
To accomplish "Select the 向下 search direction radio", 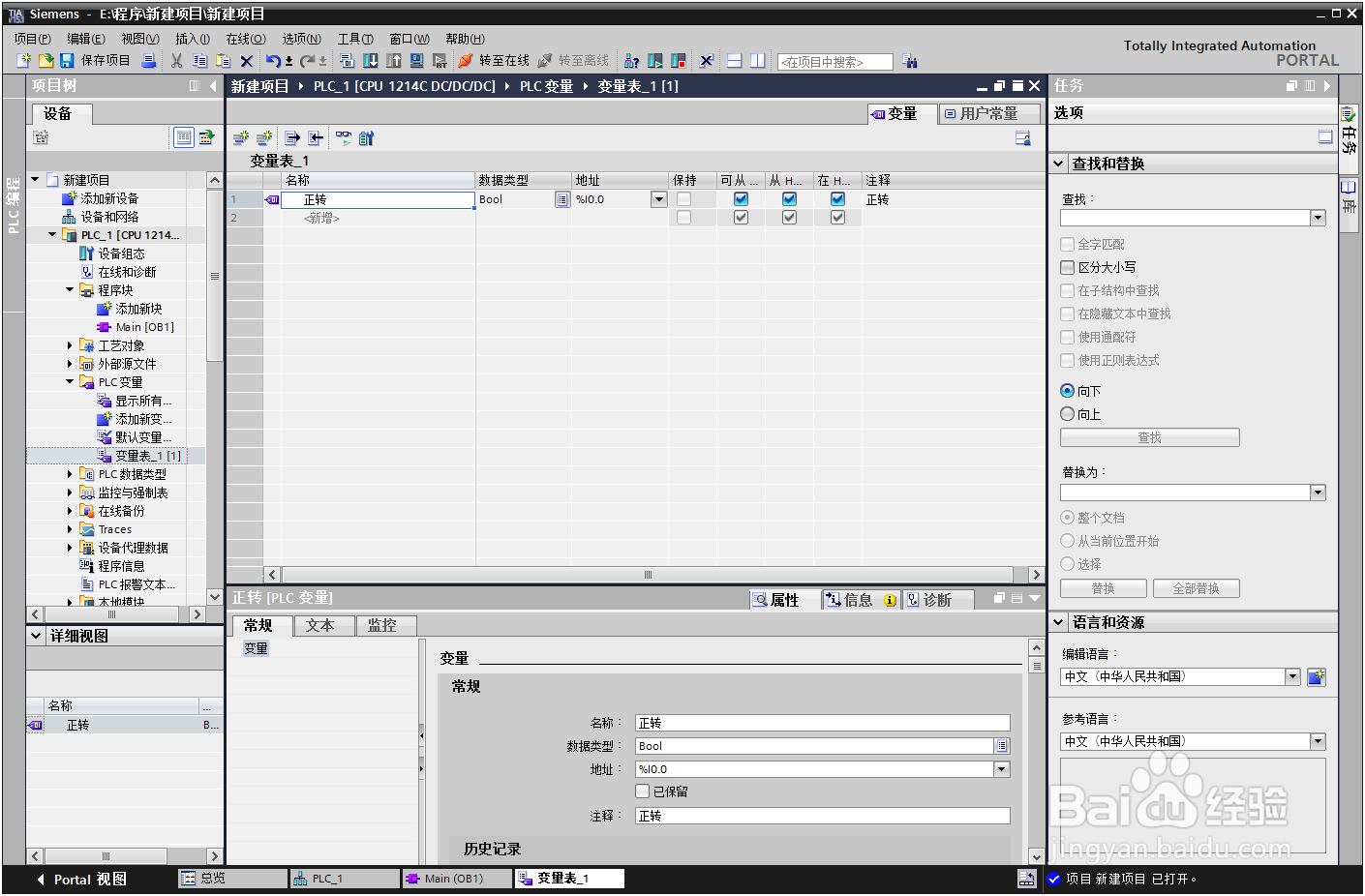I will coord(1067,391).
